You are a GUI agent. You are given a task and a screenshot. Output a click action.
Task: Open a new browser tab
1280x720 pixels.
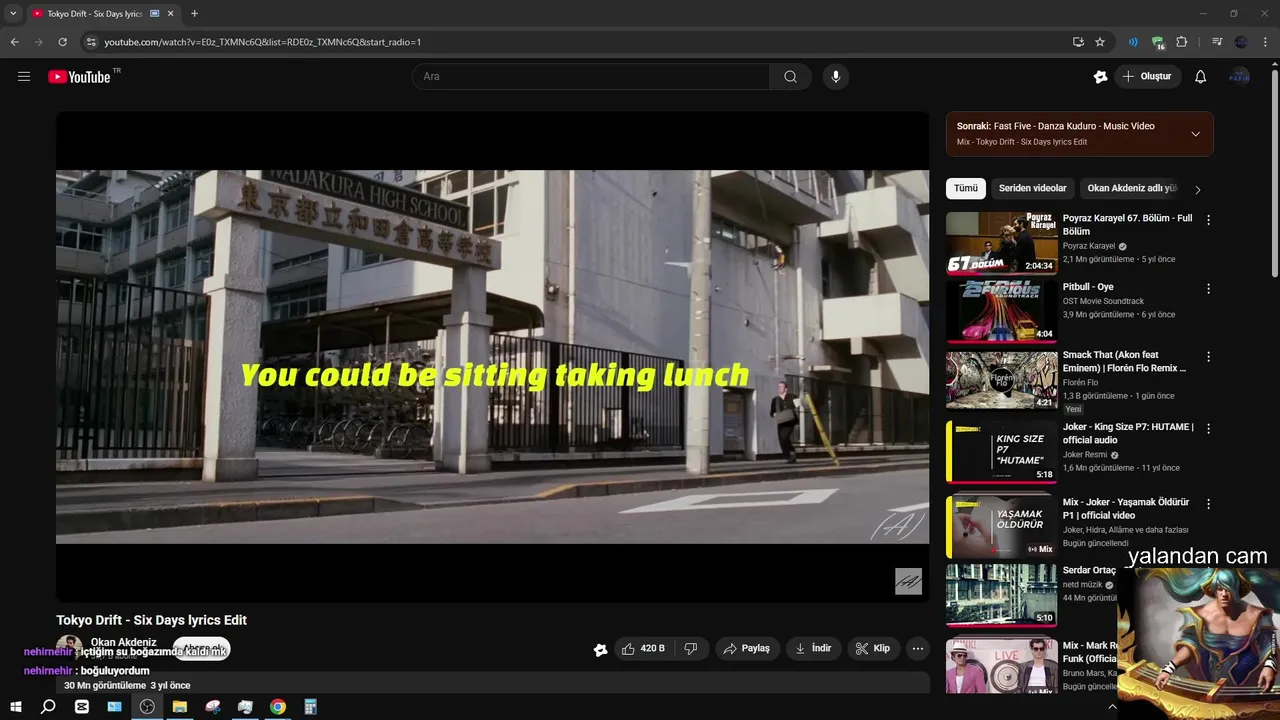coord(194,14)
